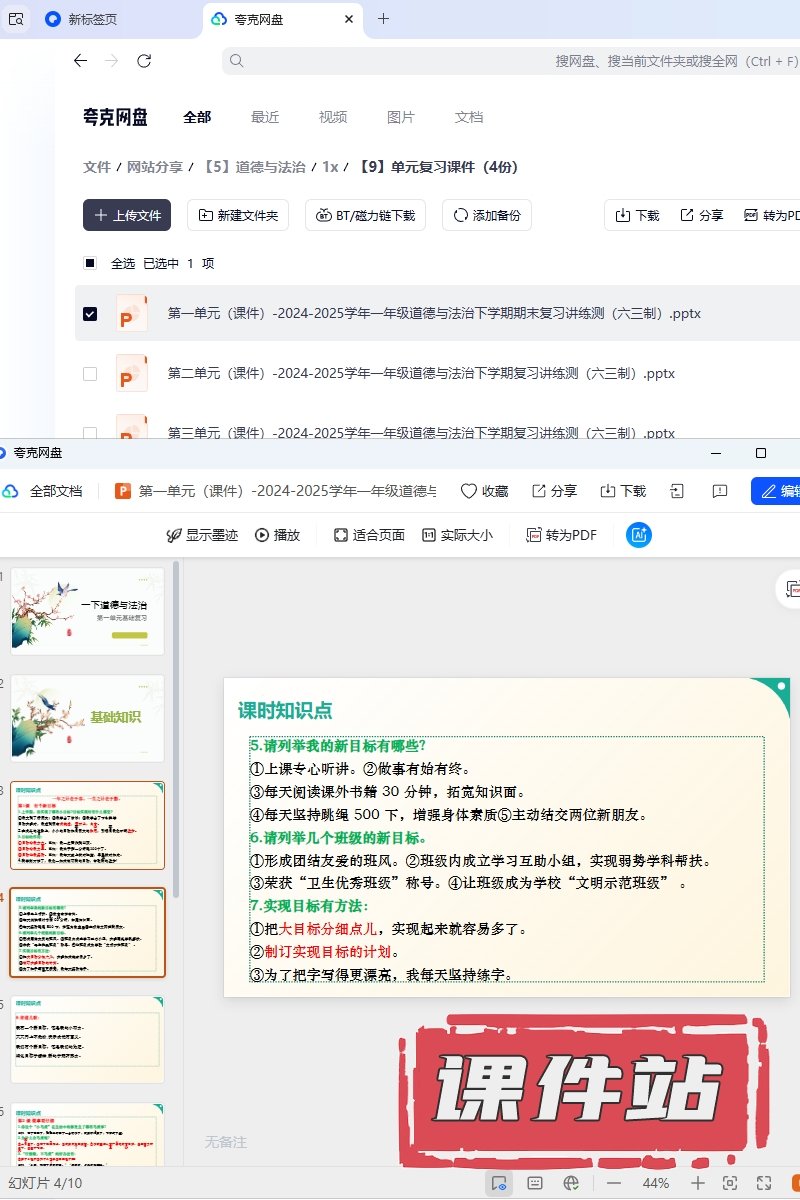The image size is (800, 1200).
Task: Click the 转为PDF icon in preview toolbar
Action: [x=534, y=535]
